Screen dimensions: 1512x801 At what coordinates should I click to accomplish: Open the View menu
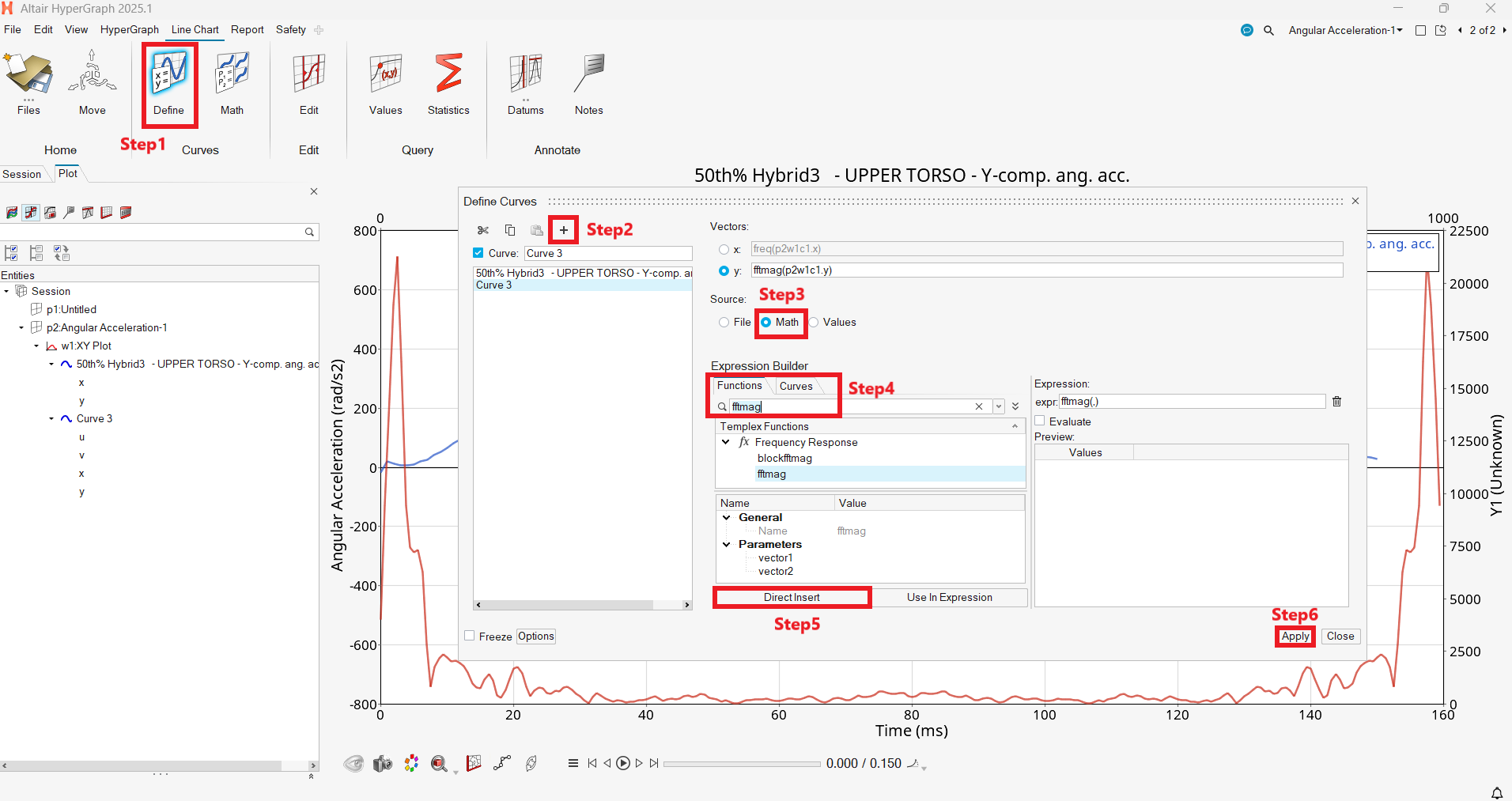[x=76, y=30]
